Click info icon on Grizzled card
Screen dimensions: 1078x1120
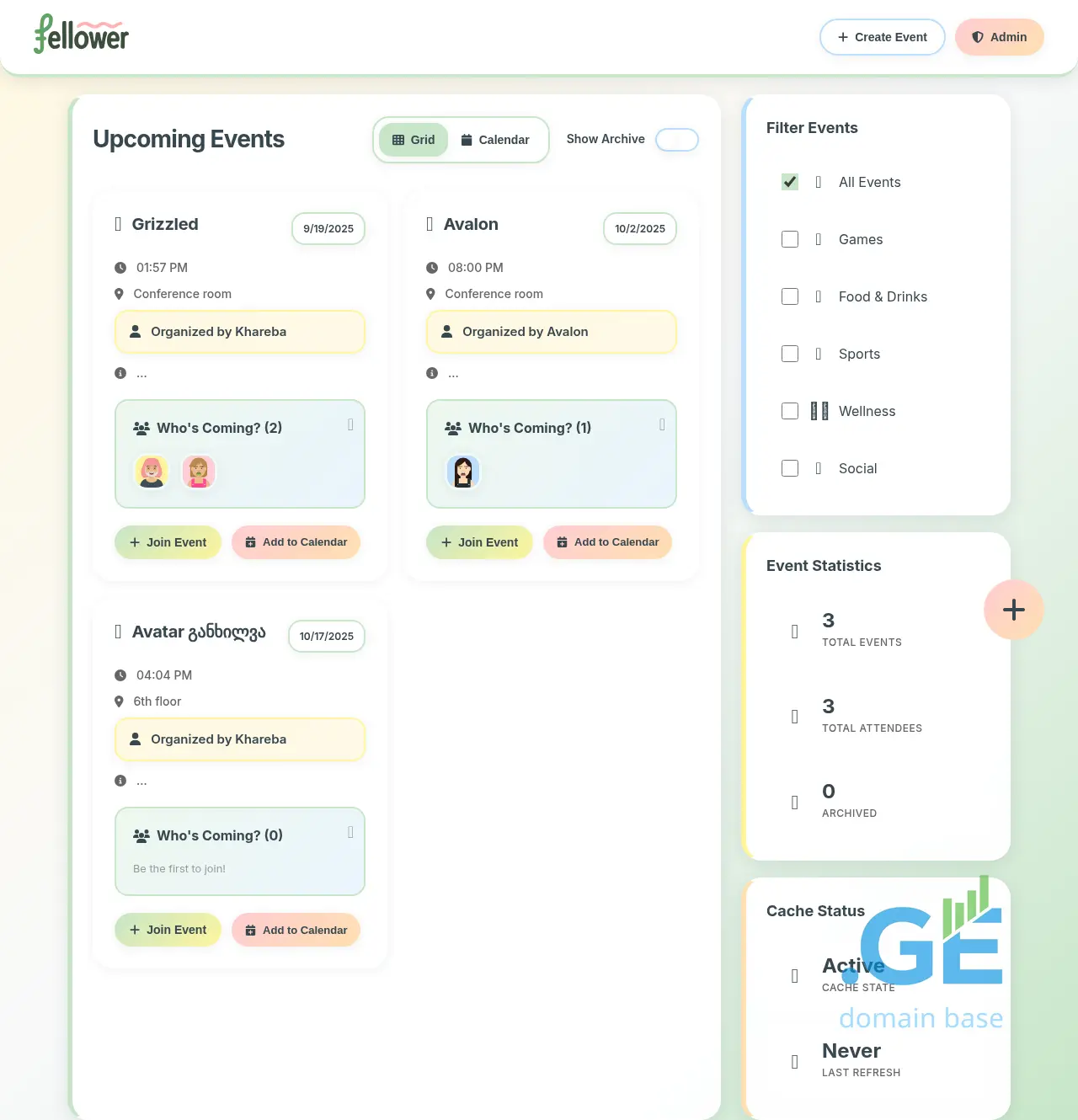point(120,373)
